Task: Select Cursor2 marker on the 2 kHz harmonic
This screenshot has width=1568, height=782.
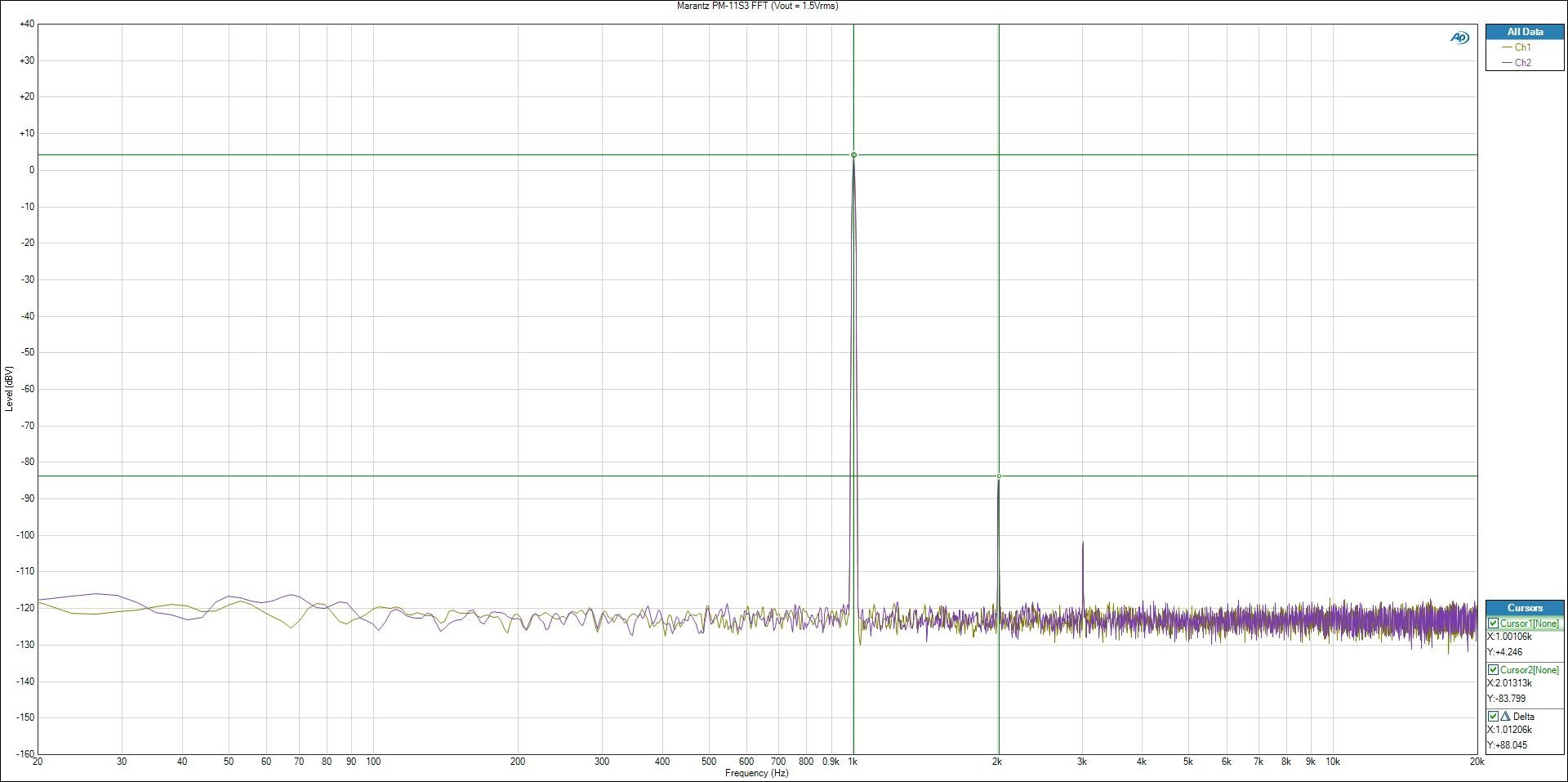Action: 999,476
